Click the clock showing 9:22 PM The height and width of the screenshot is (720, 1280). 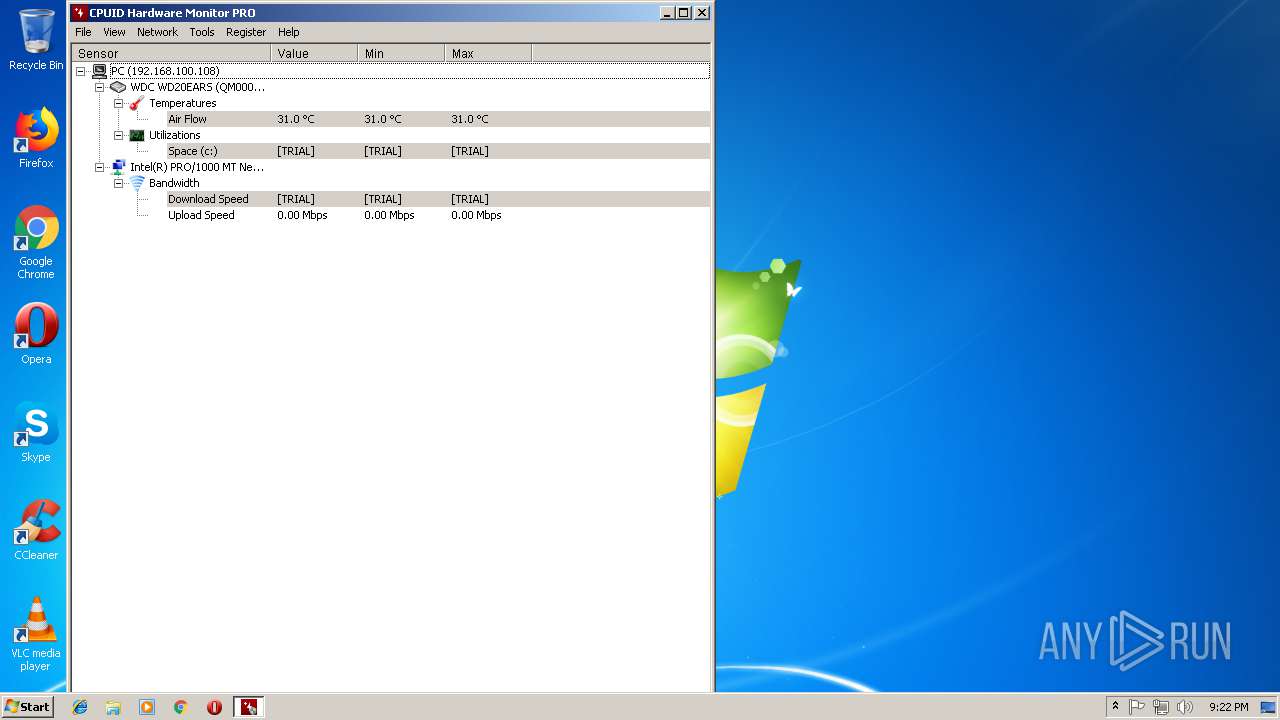click(1228, 707)
